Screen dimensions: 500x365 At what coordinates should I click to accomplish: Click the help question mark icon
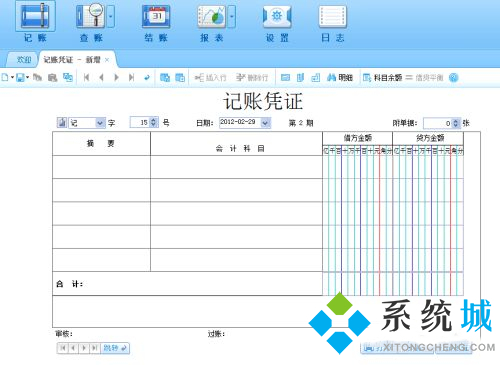(x=453, y=78)
